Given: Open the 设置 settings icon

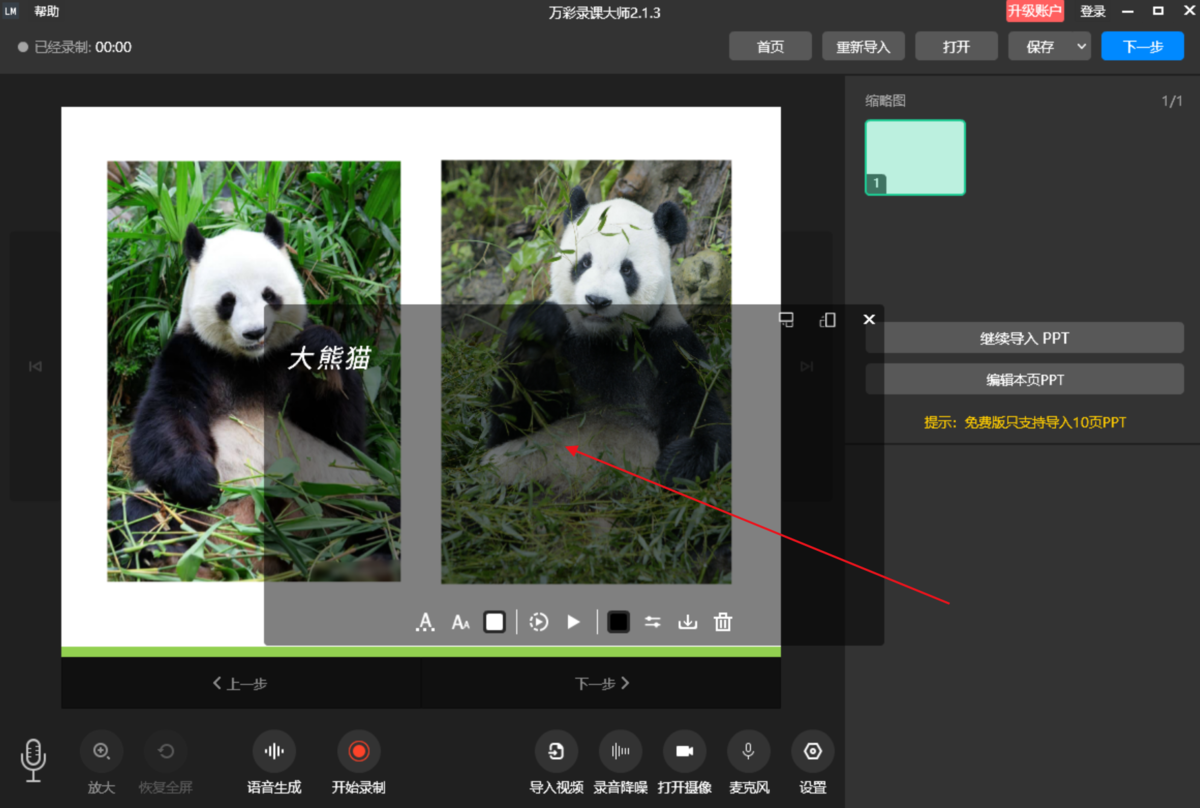Looking at the screenshot, I should pyautogui.click(x=812, y=752).
